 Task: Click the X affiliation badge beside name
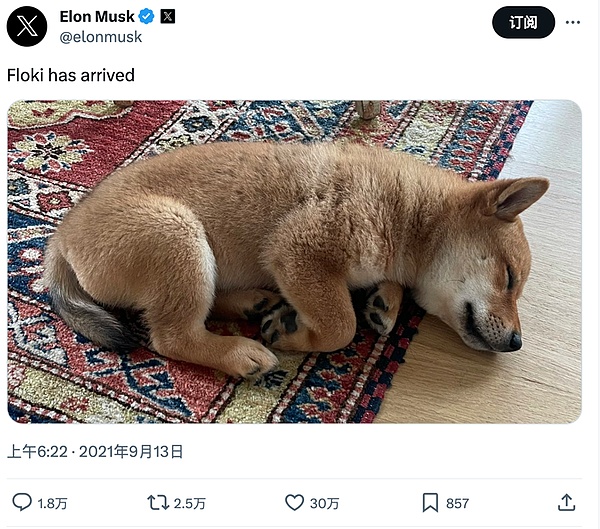(x=168, y=16)
